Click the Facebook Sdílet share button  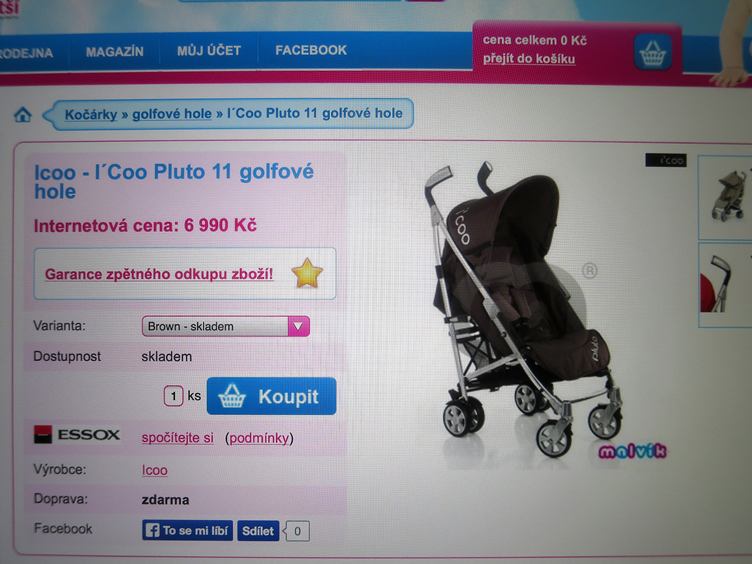(x=258, y=531)
